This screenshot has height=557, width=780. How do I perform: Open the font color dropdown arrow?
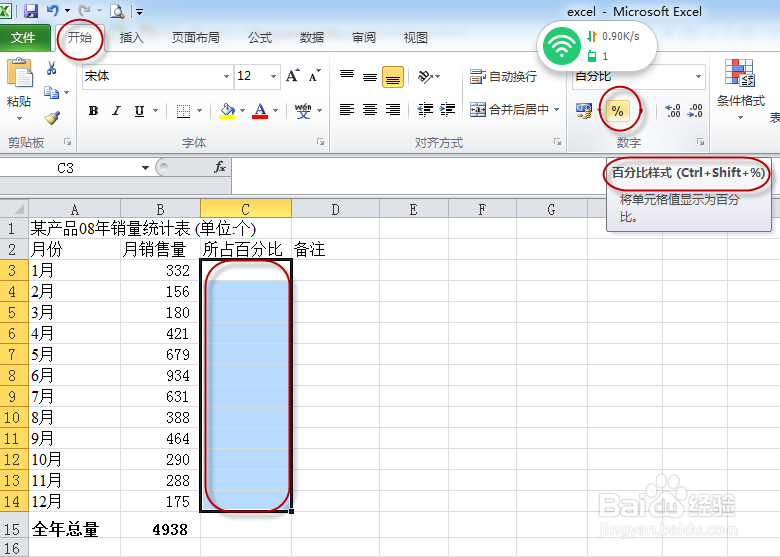point(275,110)
